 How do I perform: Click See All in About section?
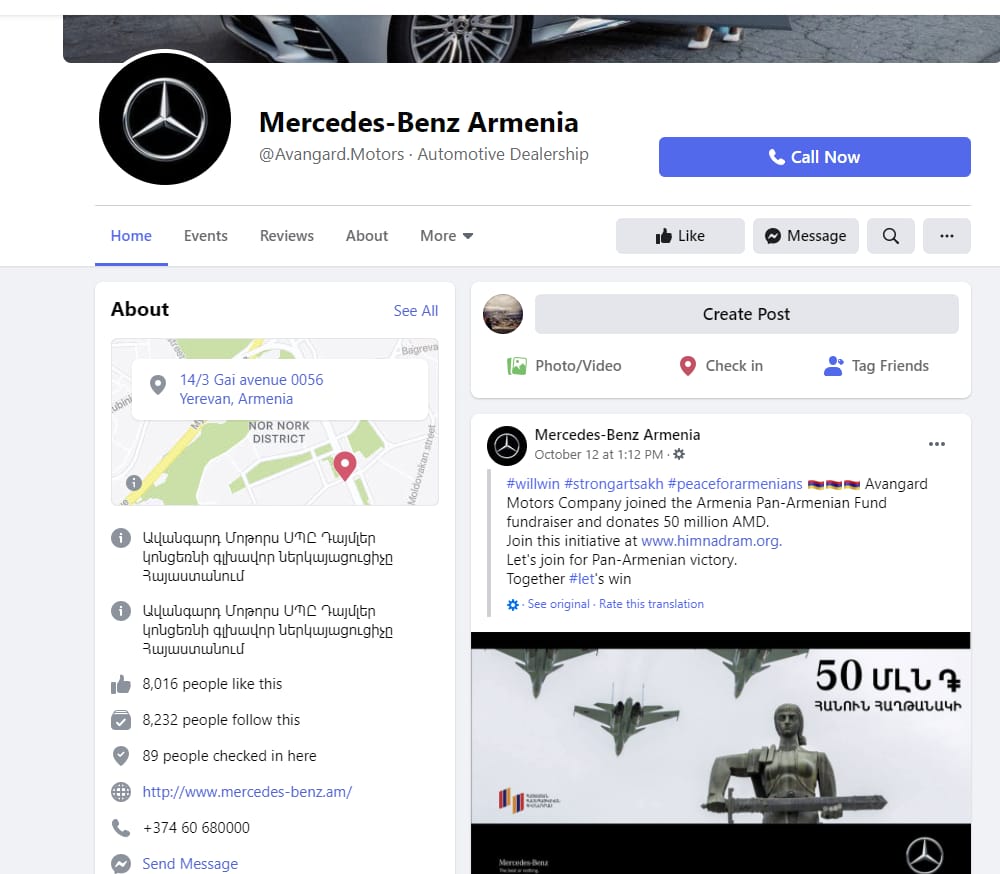click(x=415, y=311)
